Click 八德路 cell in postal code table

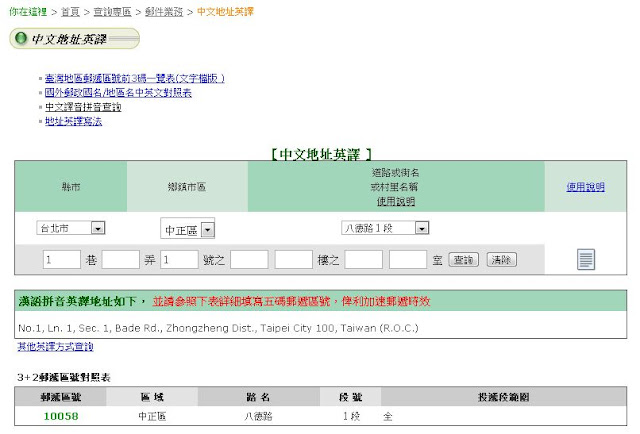coord(258,416)
